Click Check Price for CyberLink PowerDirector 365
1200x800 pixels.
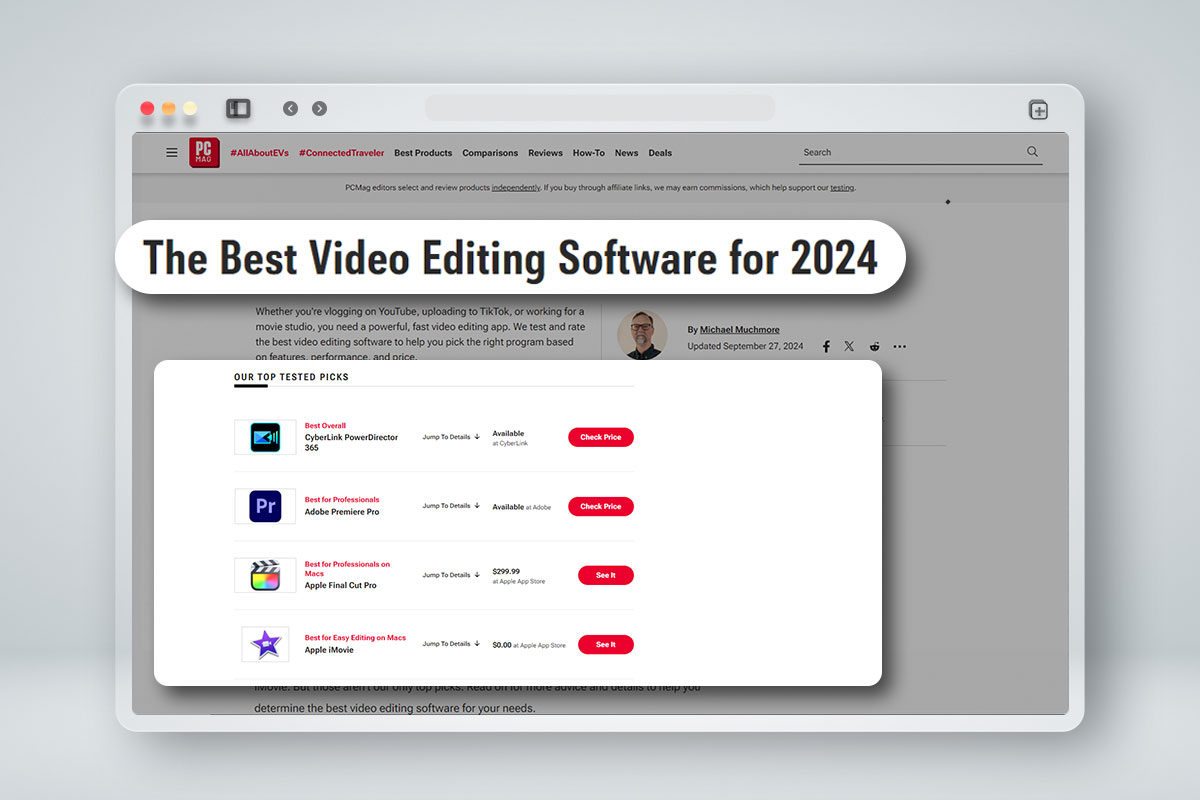(600, 437)
